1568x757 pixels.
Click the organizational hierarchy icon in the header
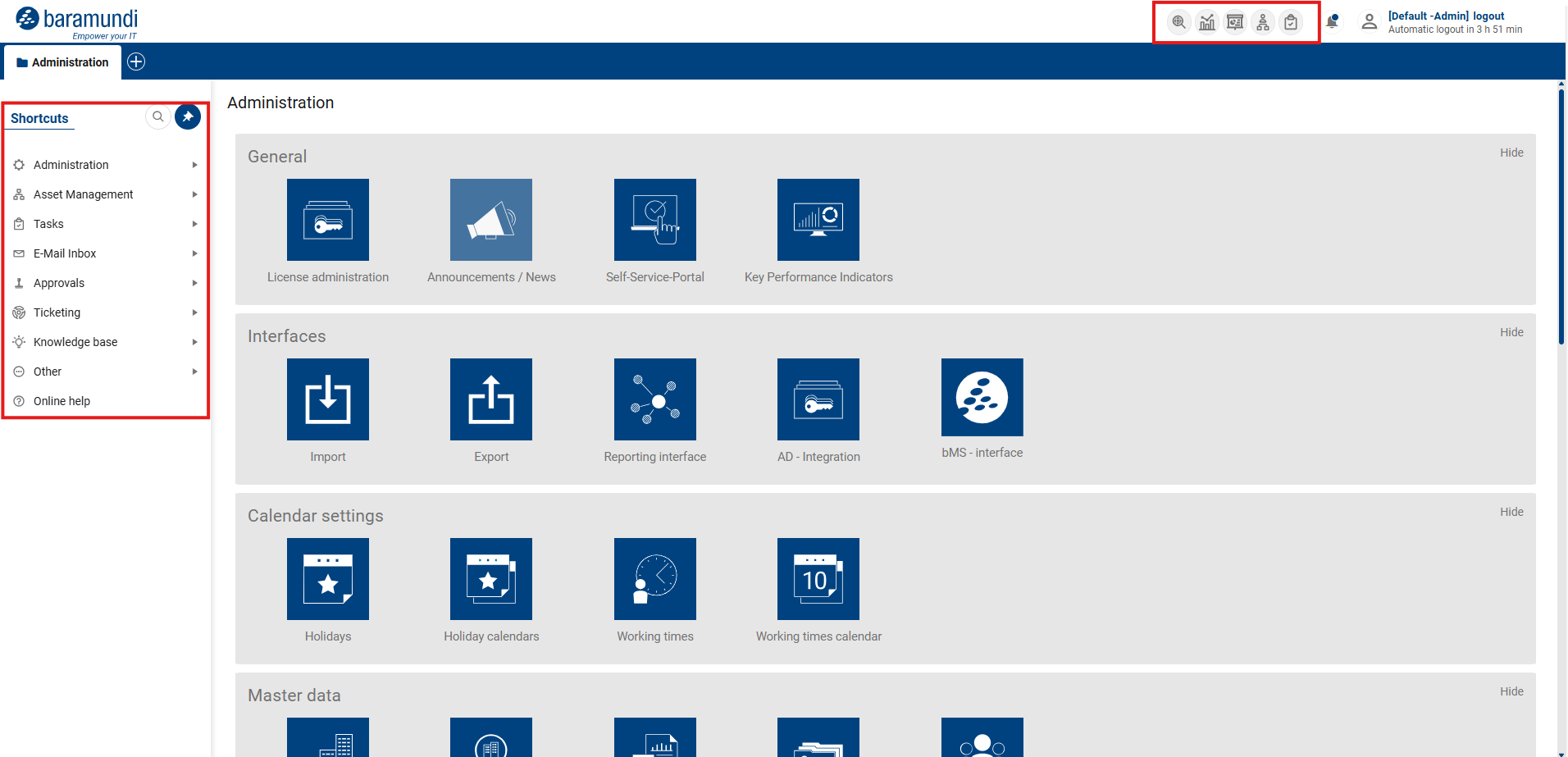[1263, 23]
